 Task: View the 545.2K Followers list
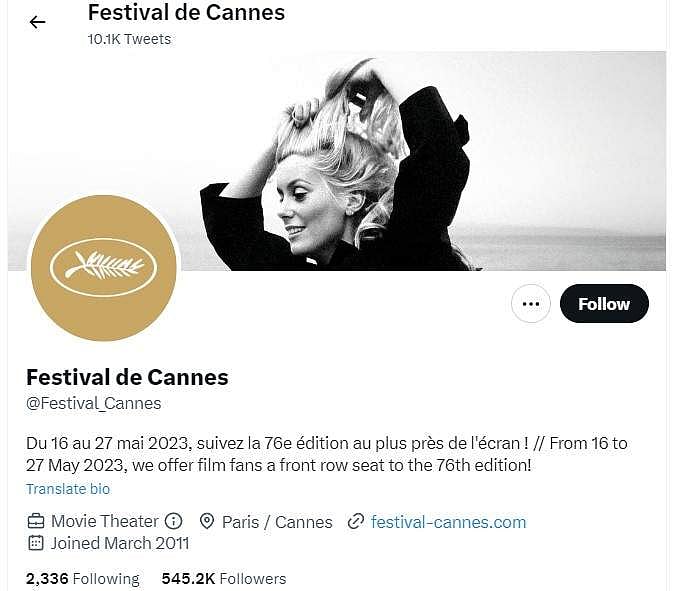pyautogui.click(x=224, y=578)
